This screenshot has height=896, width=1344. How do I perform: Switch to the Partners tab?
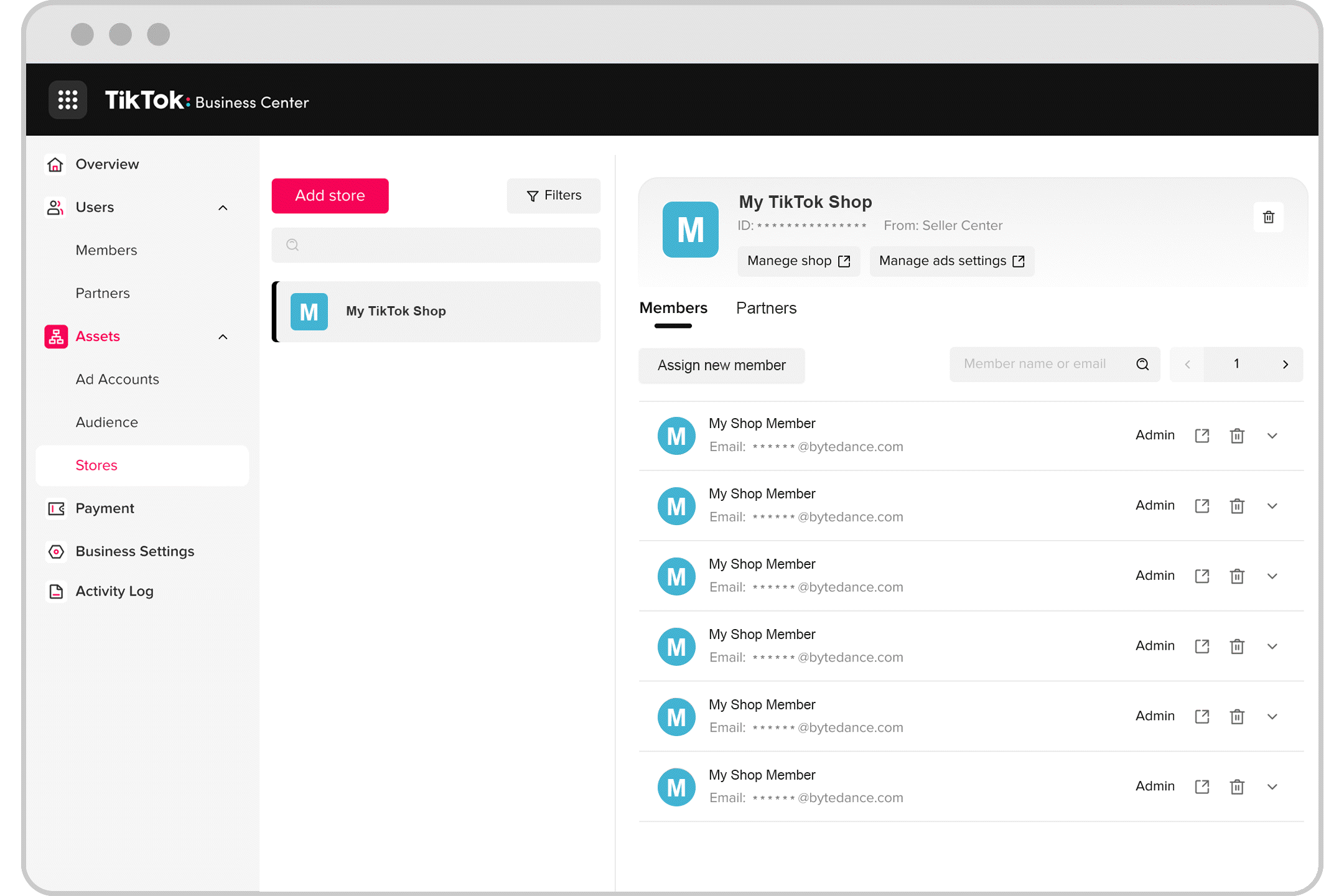(x=766, y=308)
